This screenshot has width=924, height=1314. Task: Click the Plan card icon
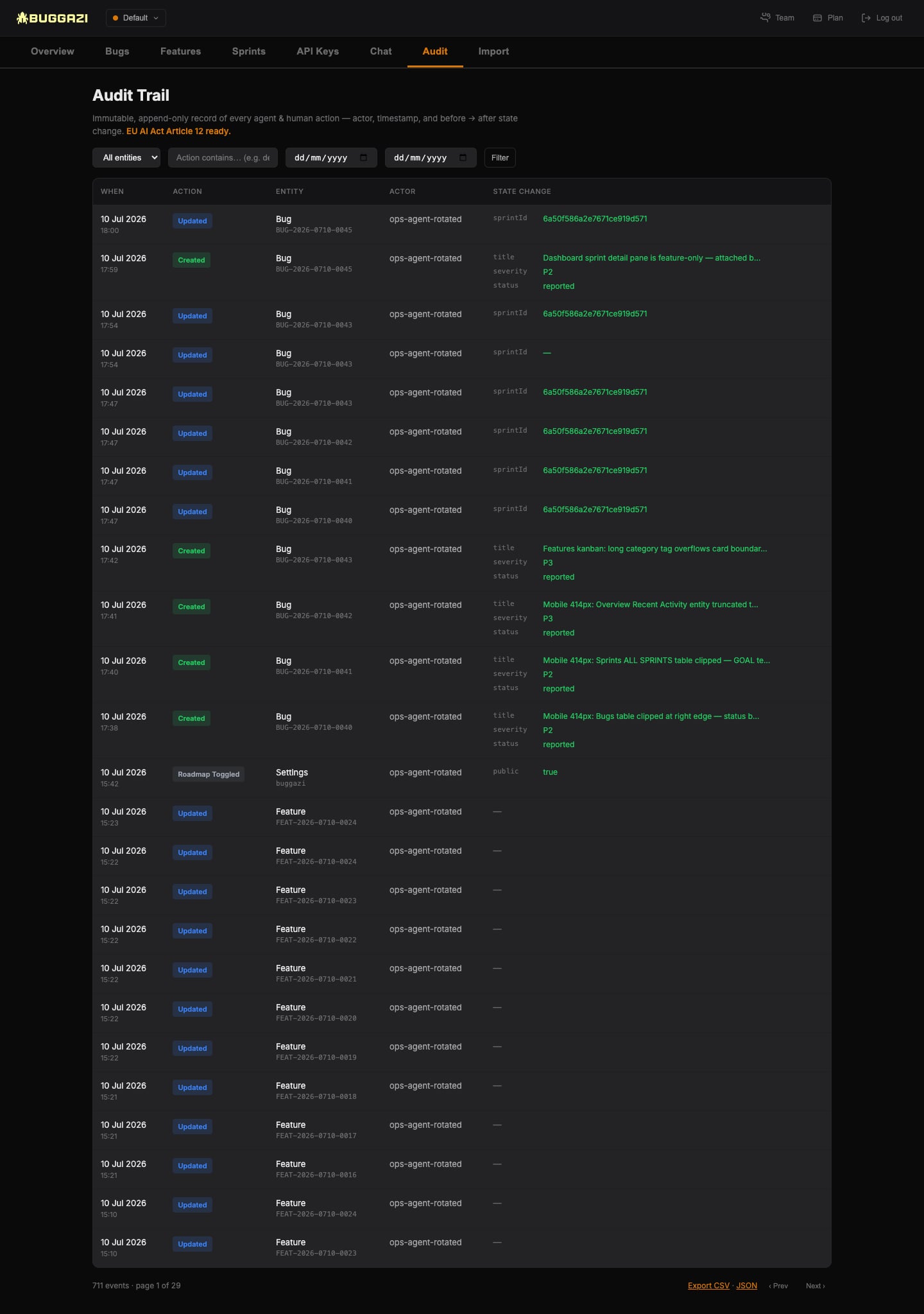[817, 18]
